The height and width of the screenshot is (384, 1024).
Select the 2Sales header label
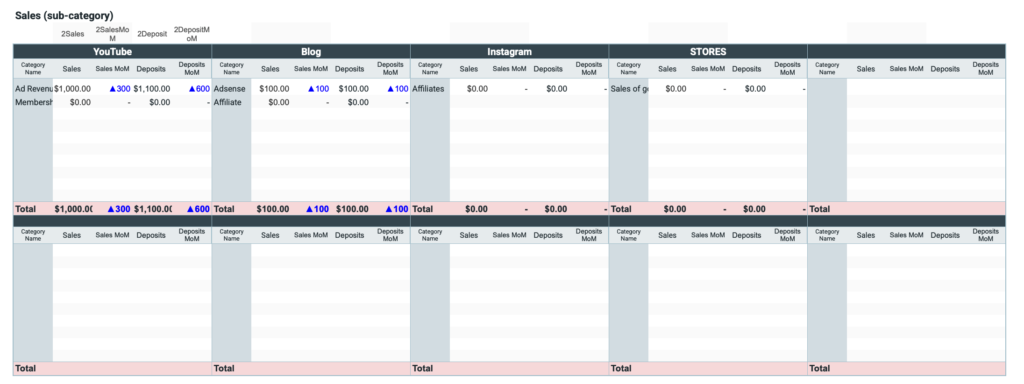[72, 34]
